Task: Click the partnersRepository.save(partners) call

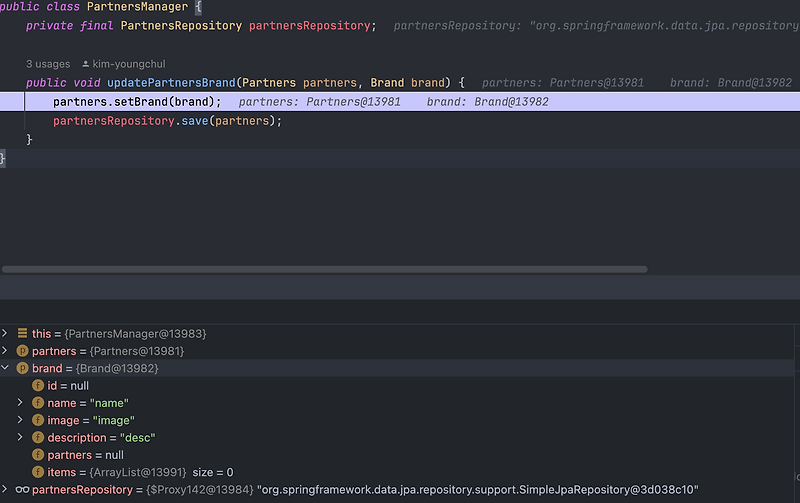Action: 167,121
